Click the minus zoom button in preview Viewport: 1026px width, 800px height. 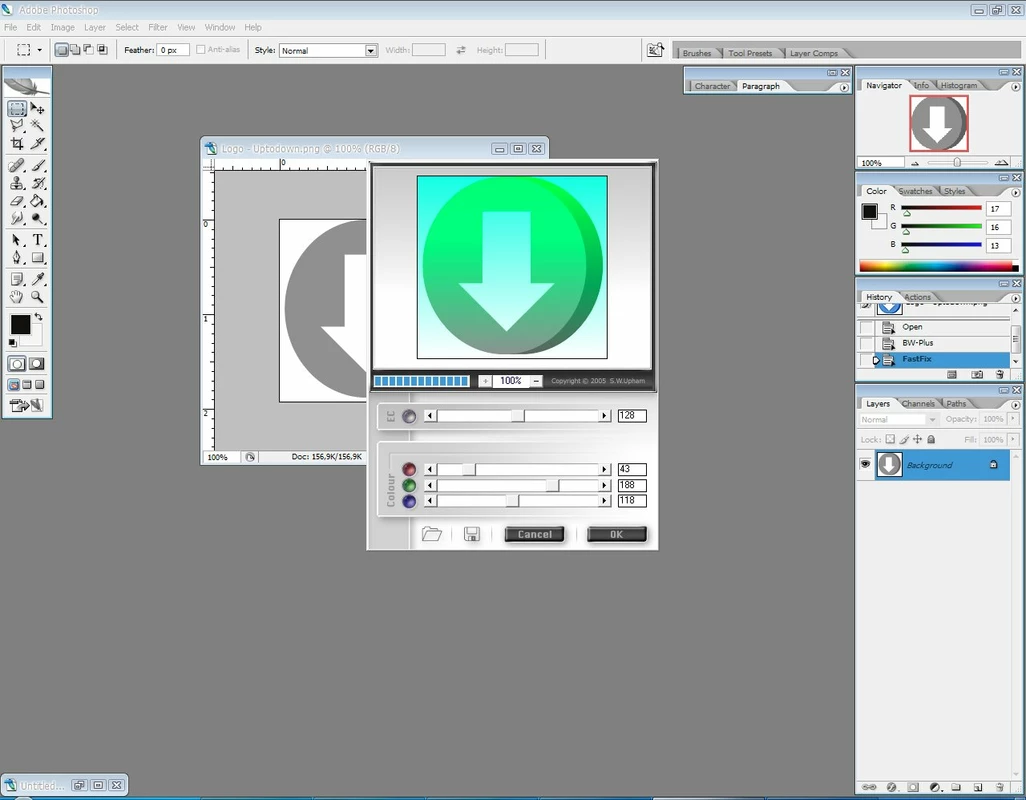point(536,381)
